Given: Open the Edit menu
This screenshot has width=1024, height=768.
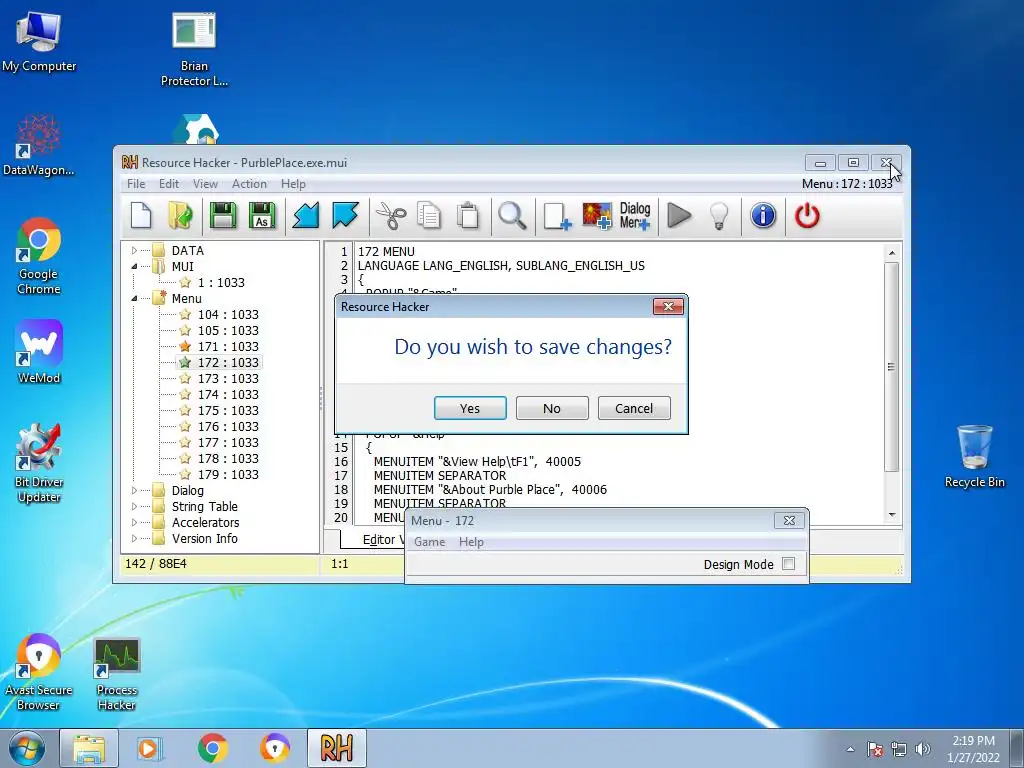Looking at the screenshot, I should pyautogui.click(x=168, y=184).
